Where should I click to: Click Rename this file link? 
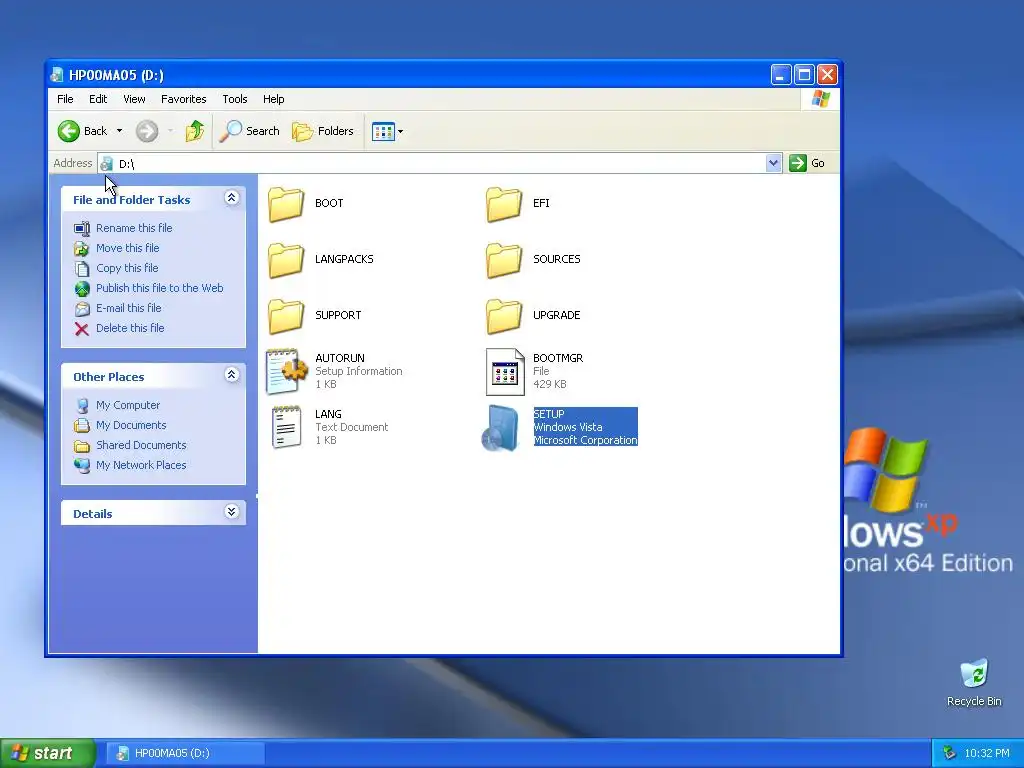(134, 228)
